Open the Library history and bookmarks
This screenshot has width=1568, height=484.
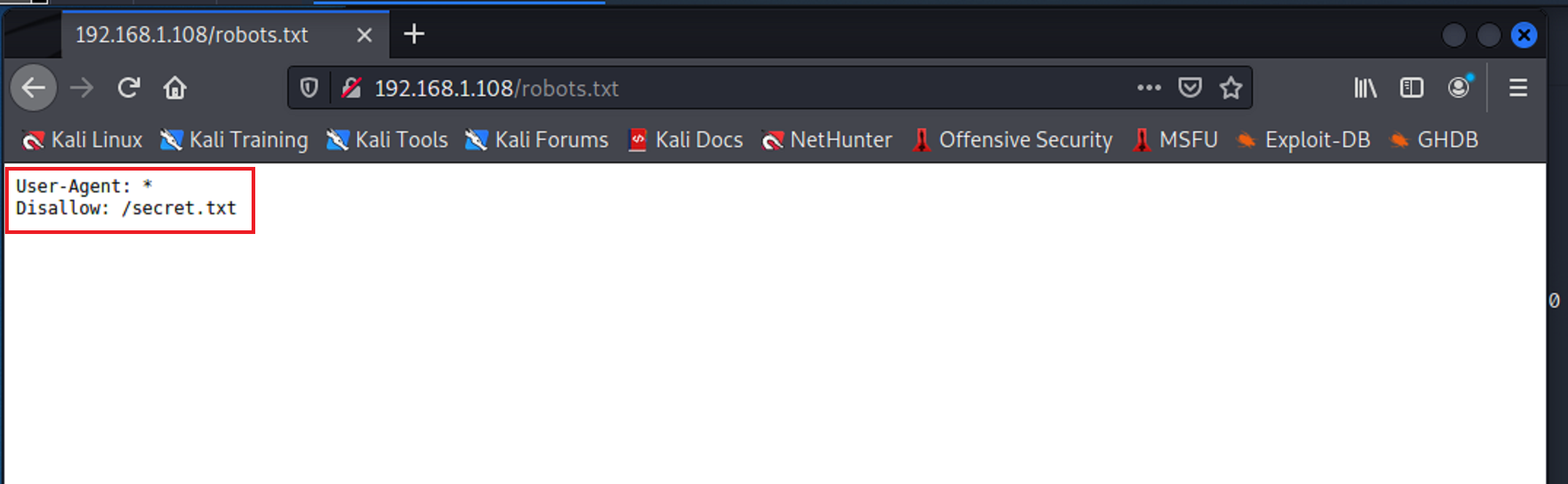(x=1365, y=88)
